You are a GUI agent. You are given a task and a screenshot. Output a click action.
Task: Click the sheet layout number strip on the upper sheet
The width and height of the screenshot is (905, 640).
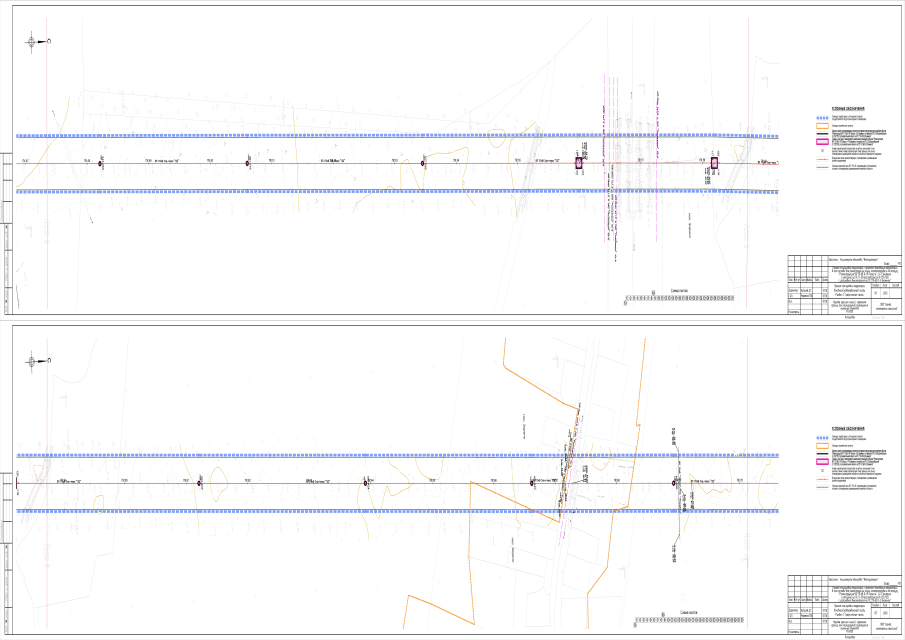(680, 298)
